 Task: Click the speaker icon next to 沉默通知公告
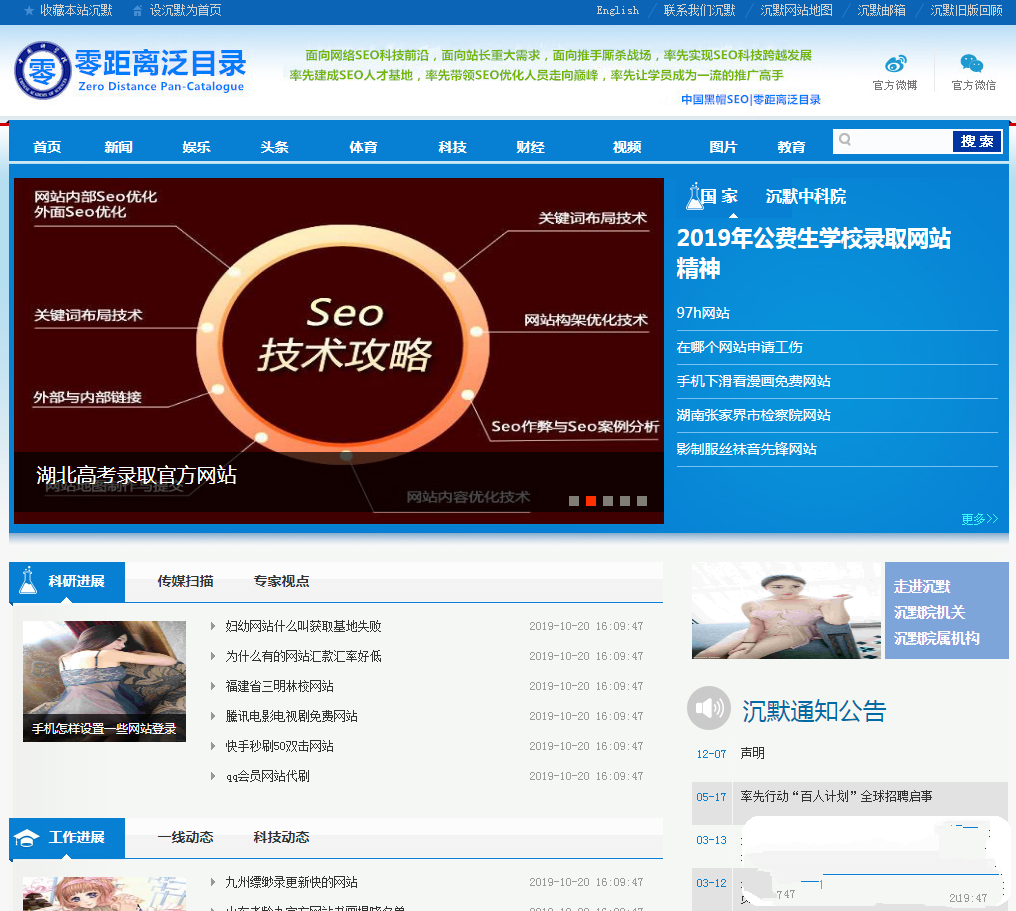pos(709,708)
